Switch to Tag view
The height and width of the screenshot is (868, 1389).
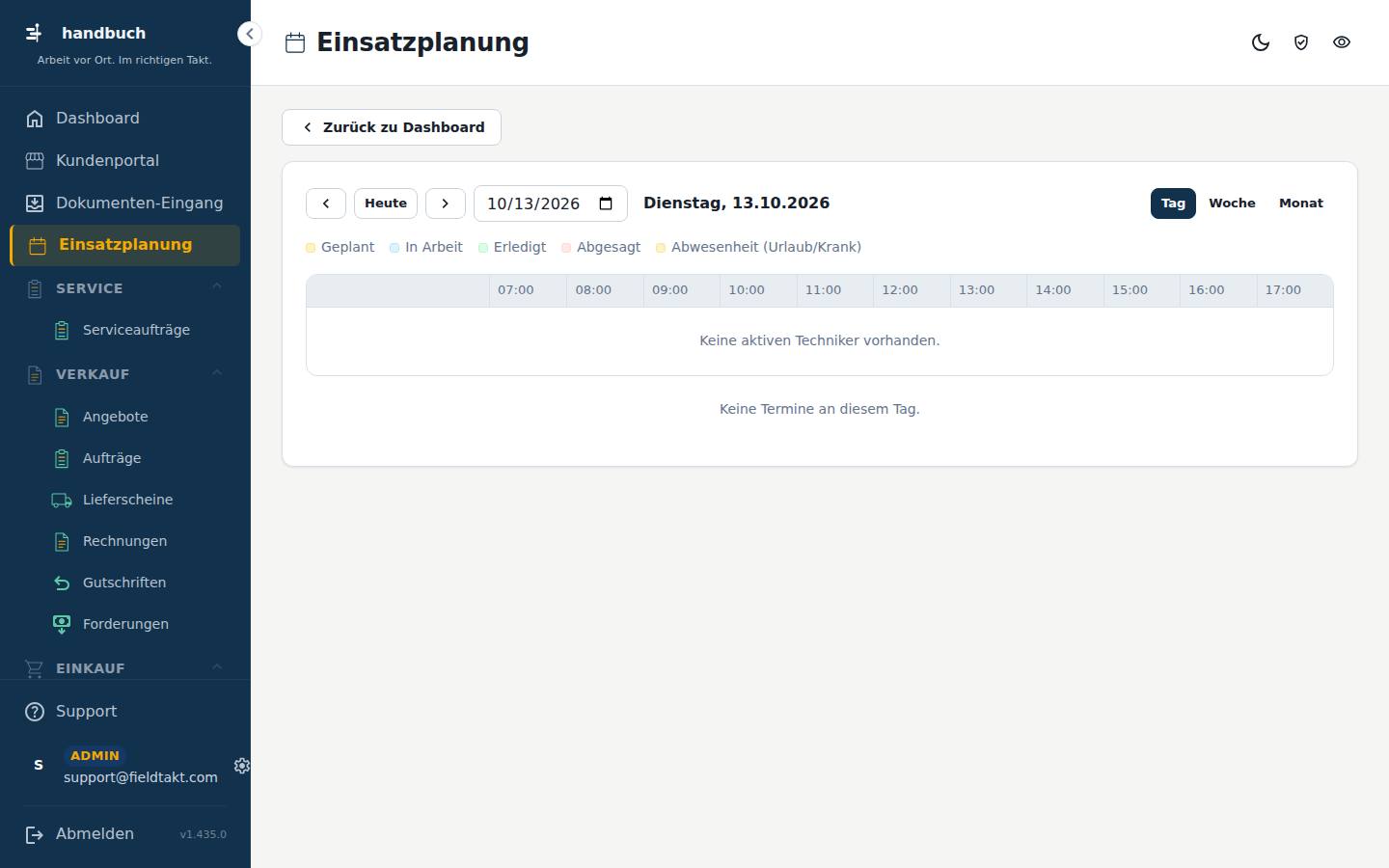(x=1173, y=203)
